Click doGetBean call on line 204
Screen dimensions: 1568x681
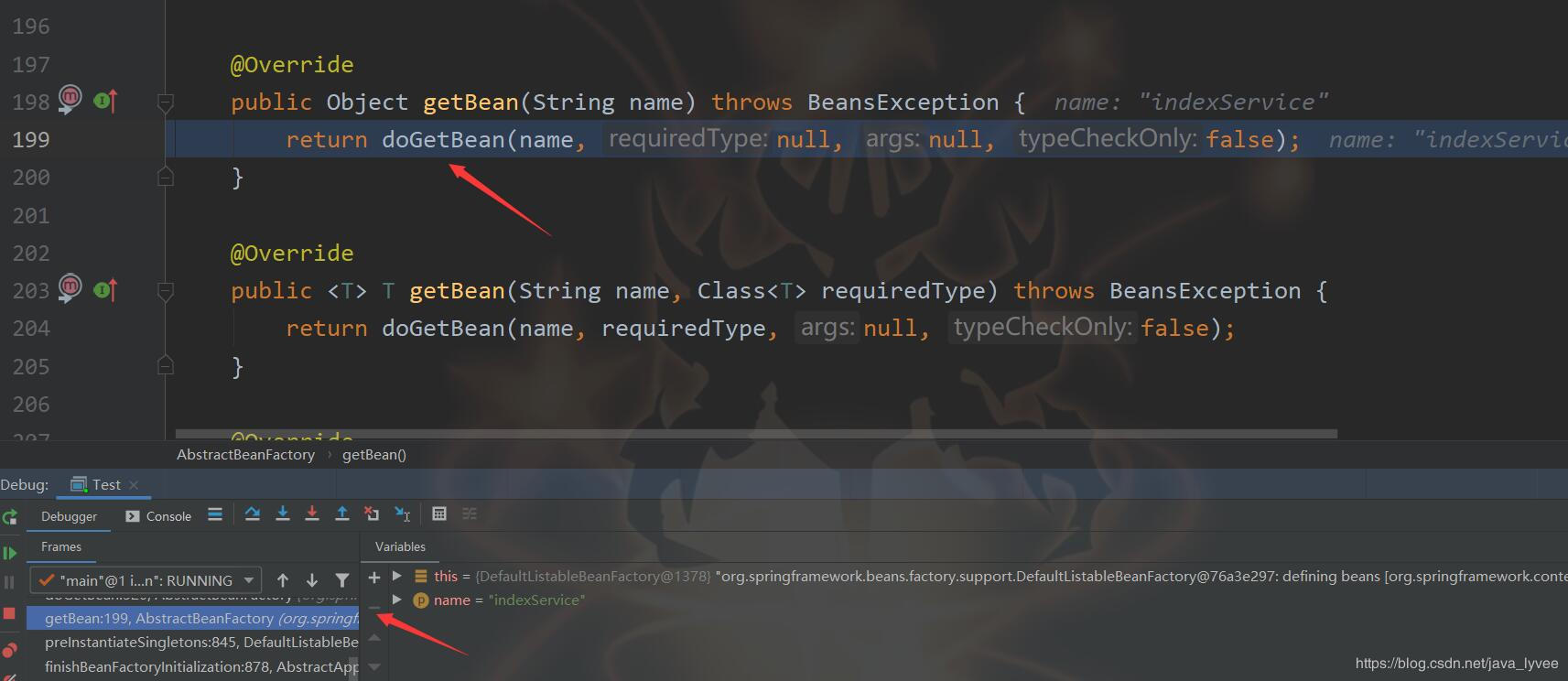(443, 329)
